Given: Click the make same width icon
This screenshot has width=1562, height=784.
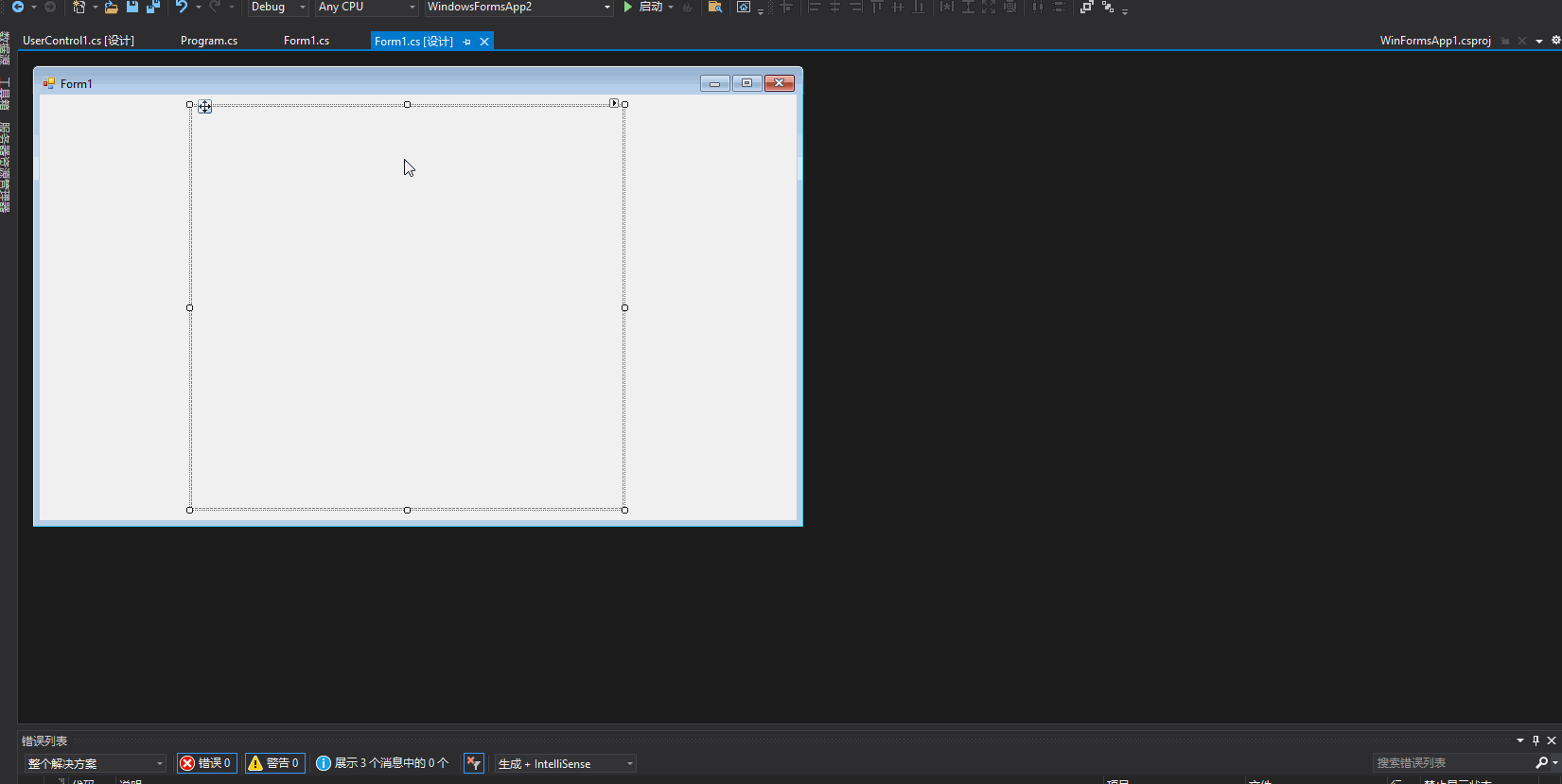Looking at the screenshot, I should click(x=947, y=7).
